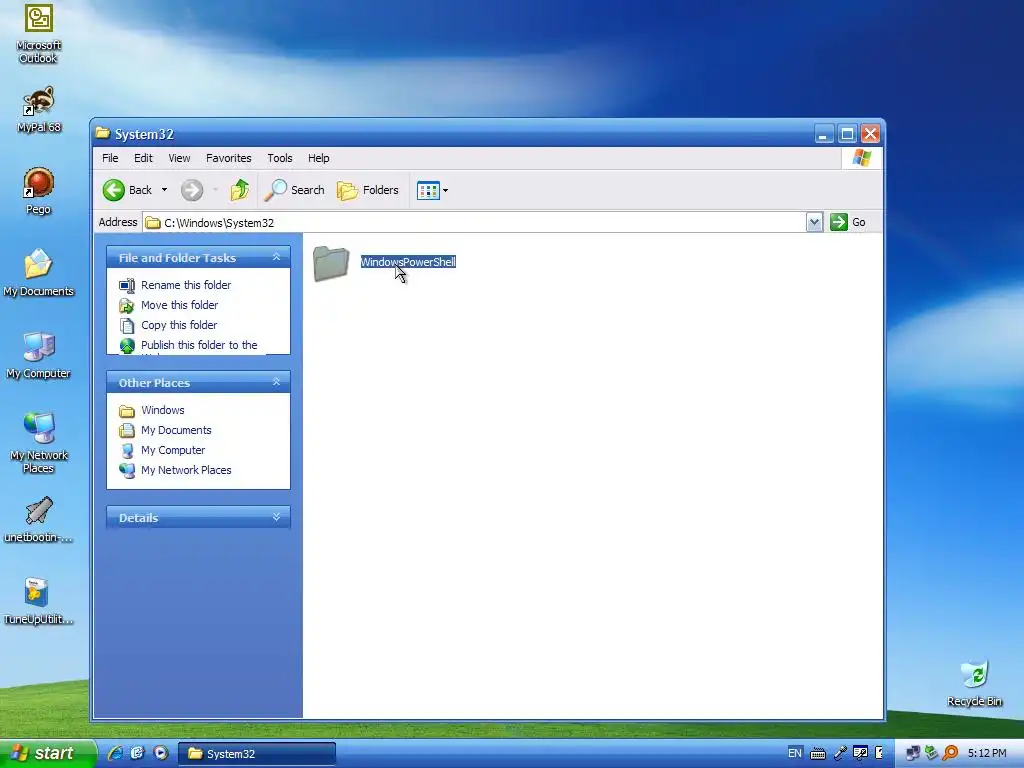
Task: Open the View menu
Action: 179,158
